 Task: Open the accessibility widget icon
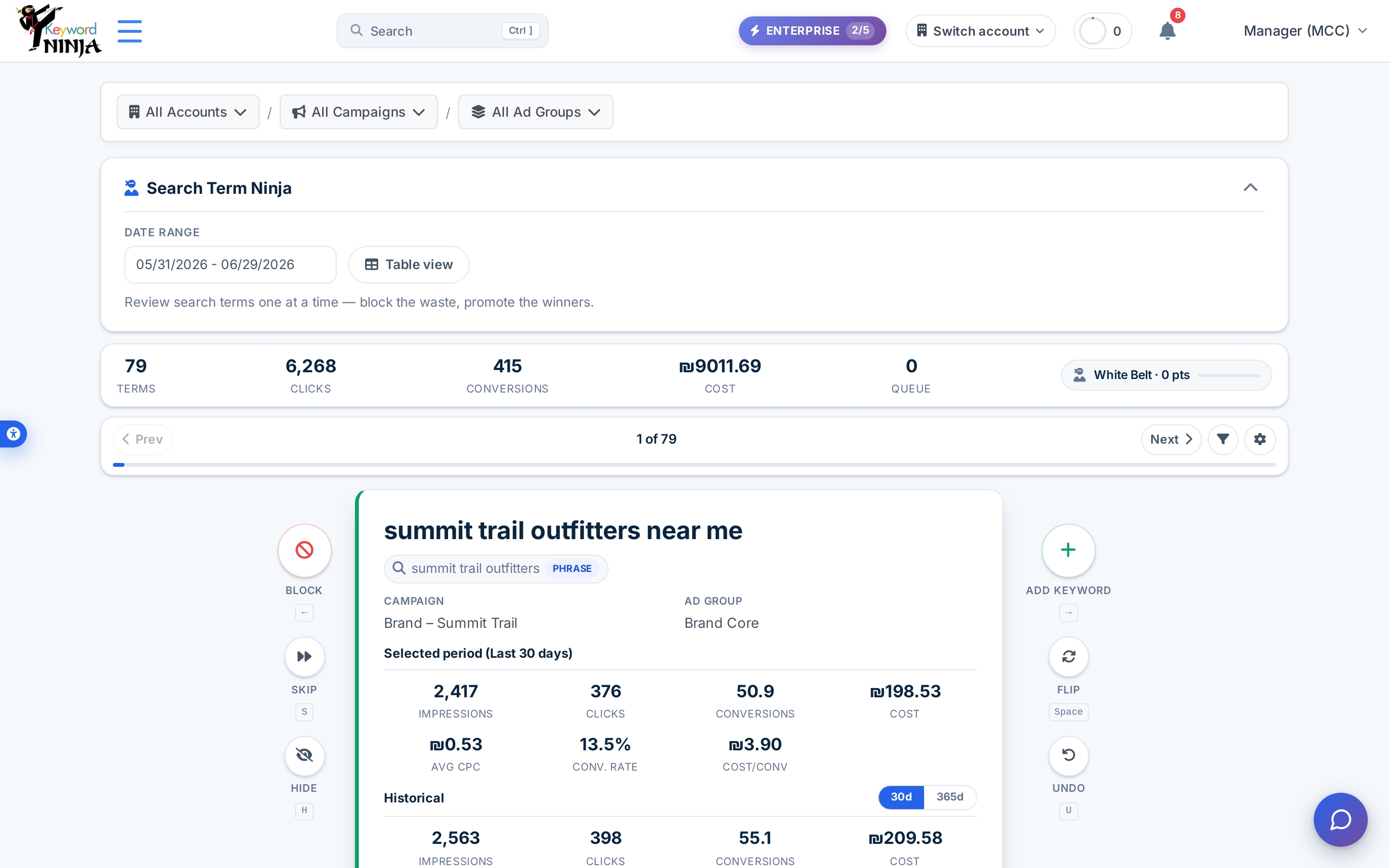(13, 434)
